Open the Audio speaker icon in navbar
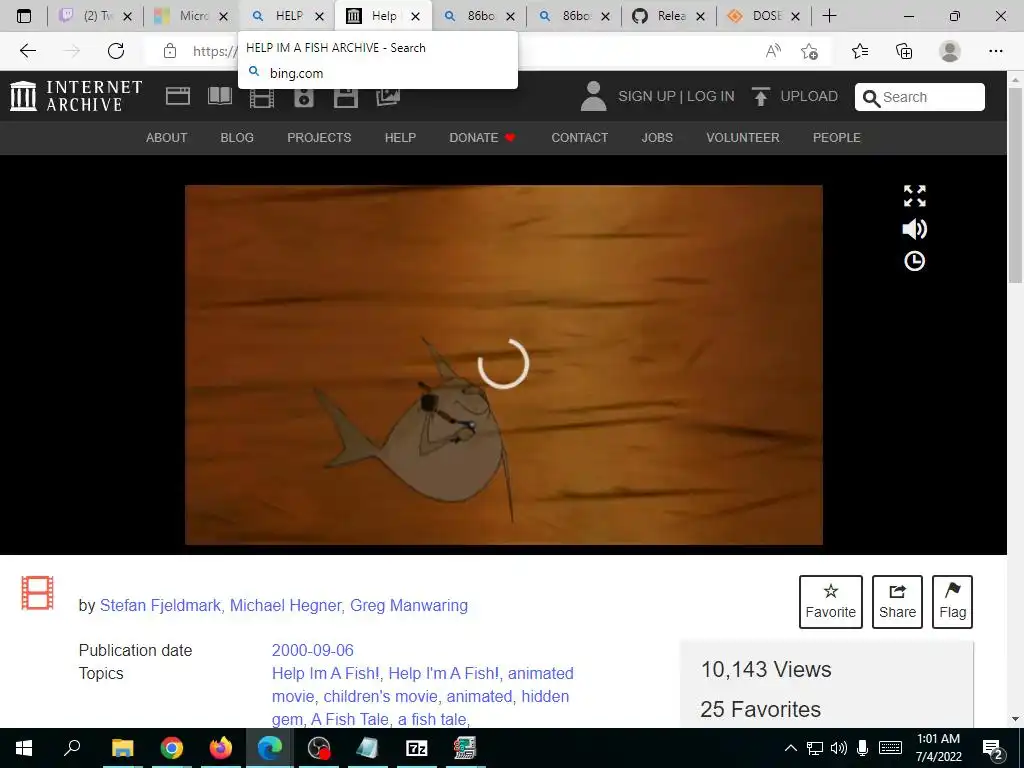 click(x=304, y=98)
